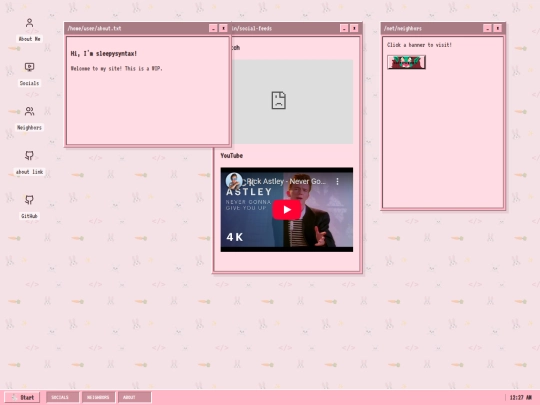Open the Neighbors desktop icon

click(x=29, y=118)
